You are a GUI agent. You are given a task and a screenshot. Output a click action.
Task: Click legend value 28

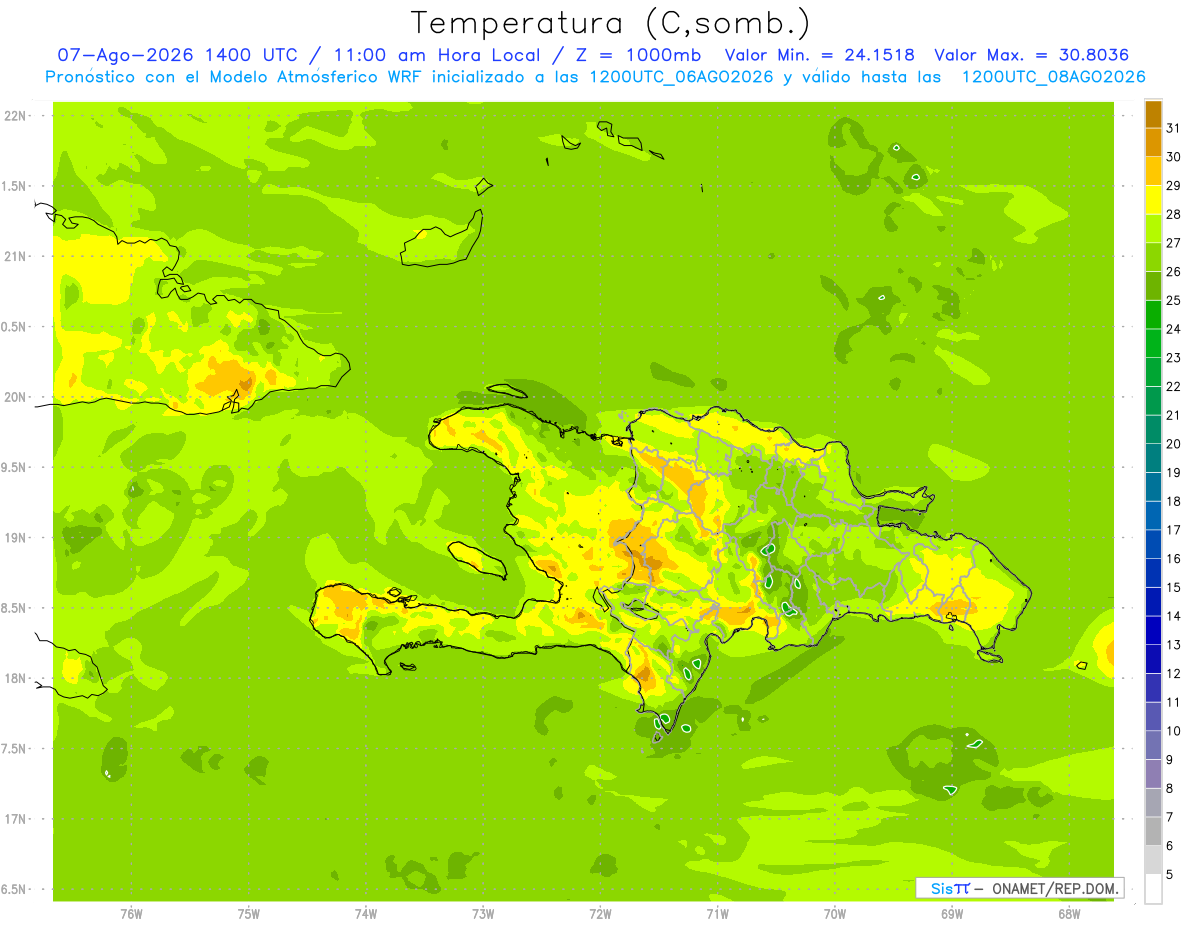[1174, 214]
